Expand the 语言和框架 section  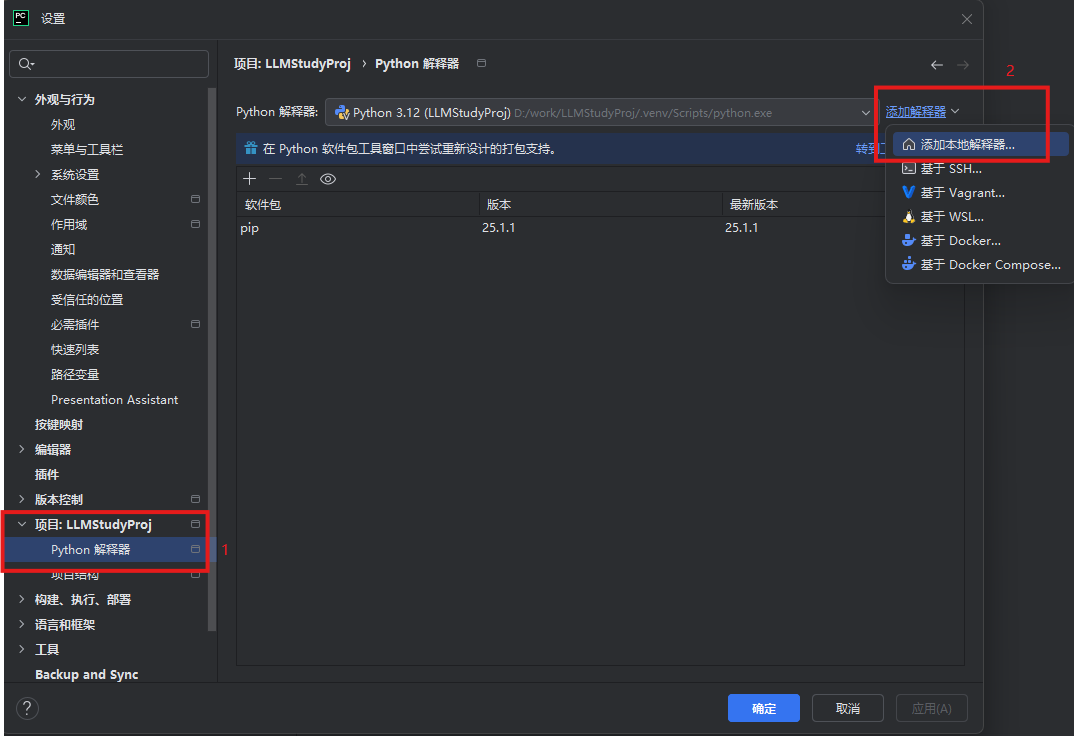click(x=22, y=624)
